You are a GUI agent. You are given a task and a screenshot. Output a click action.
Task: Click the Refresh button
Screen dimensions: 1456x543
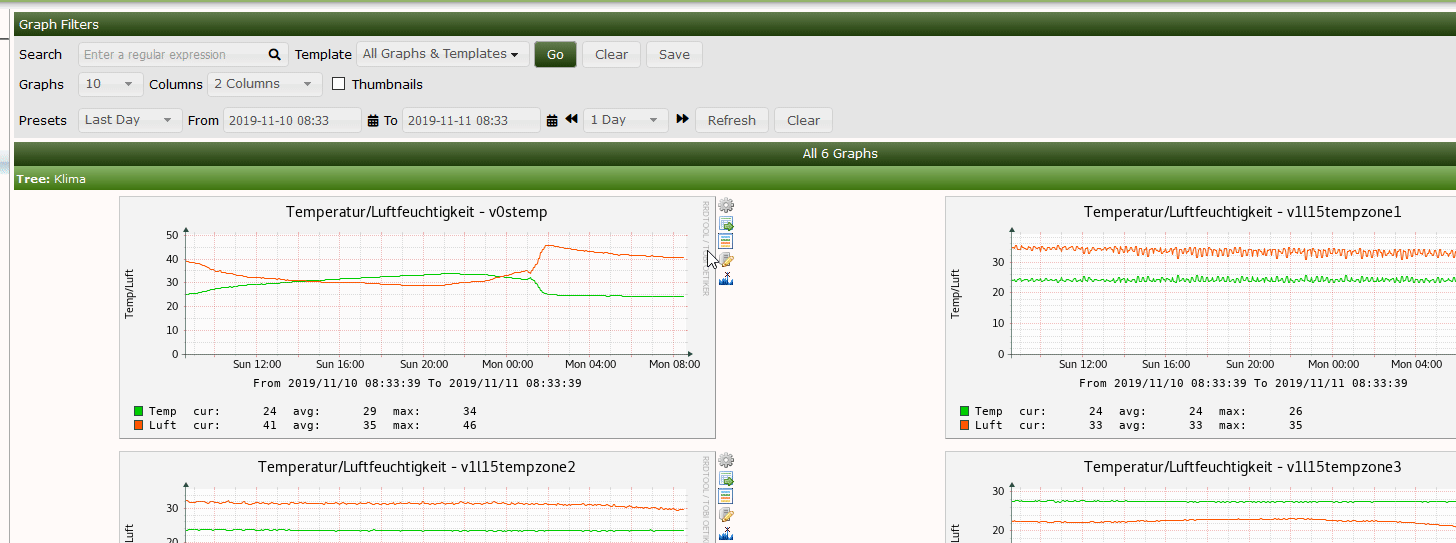pos(732,120)
